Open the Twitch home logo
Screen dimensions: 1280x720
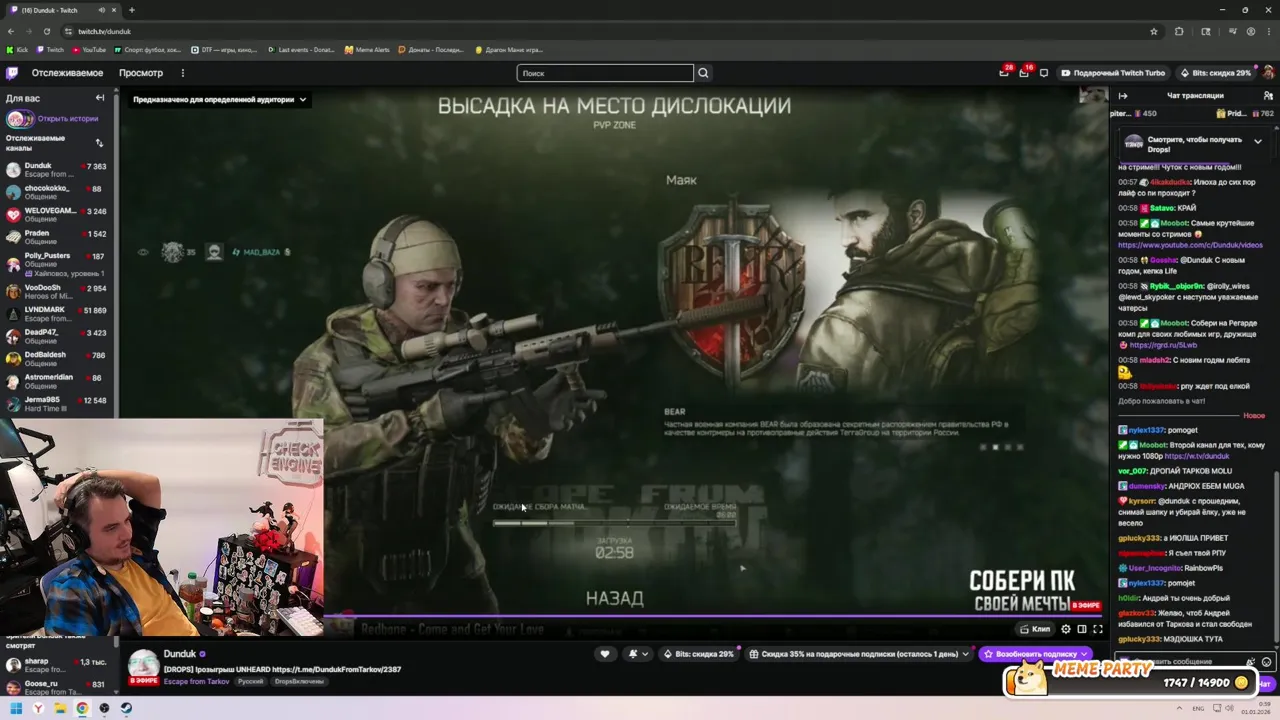click(12, 73)
